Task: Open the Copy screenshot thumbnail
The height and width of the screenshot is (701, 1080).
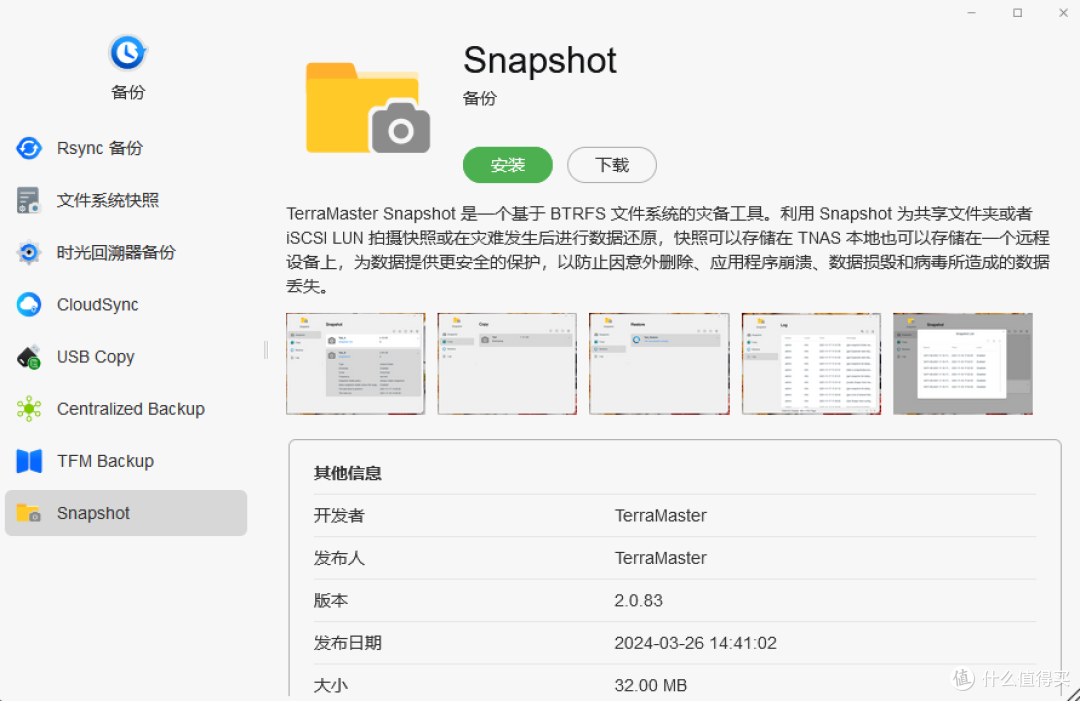Action: click(507, 364)
